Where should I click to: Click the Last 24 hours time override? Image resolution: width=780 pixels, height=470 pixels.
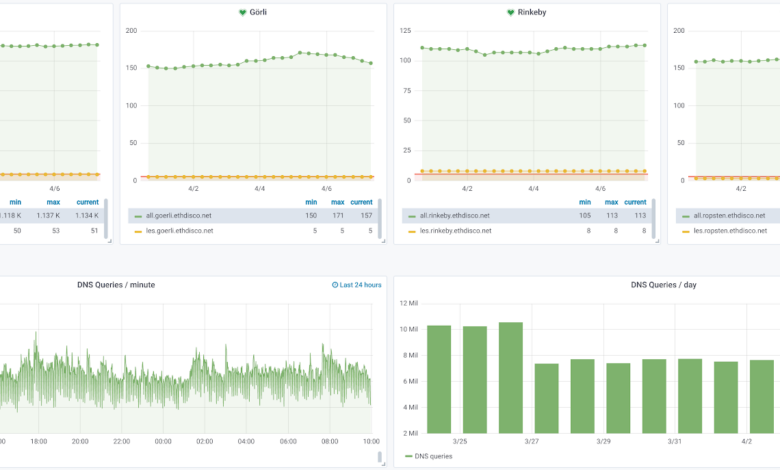point(360,285)
